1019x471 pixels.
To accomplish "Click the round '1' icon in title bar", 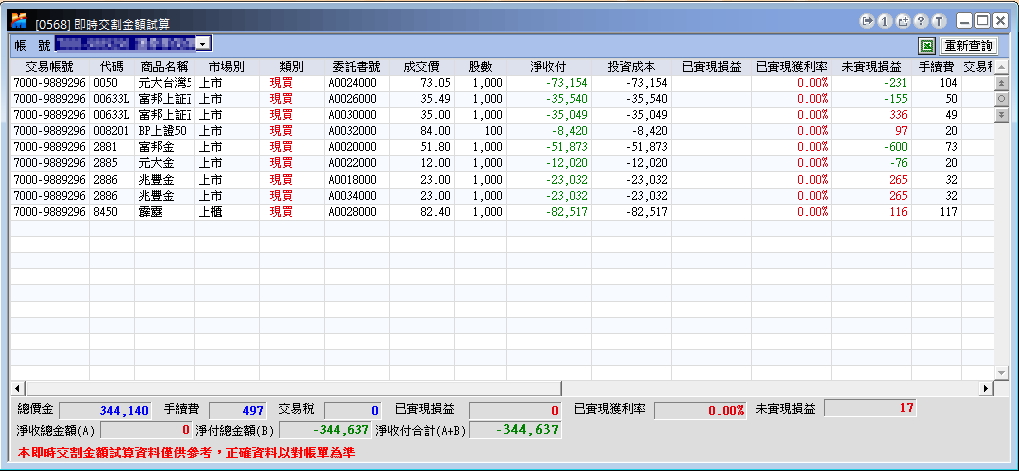I will (885, 20).
